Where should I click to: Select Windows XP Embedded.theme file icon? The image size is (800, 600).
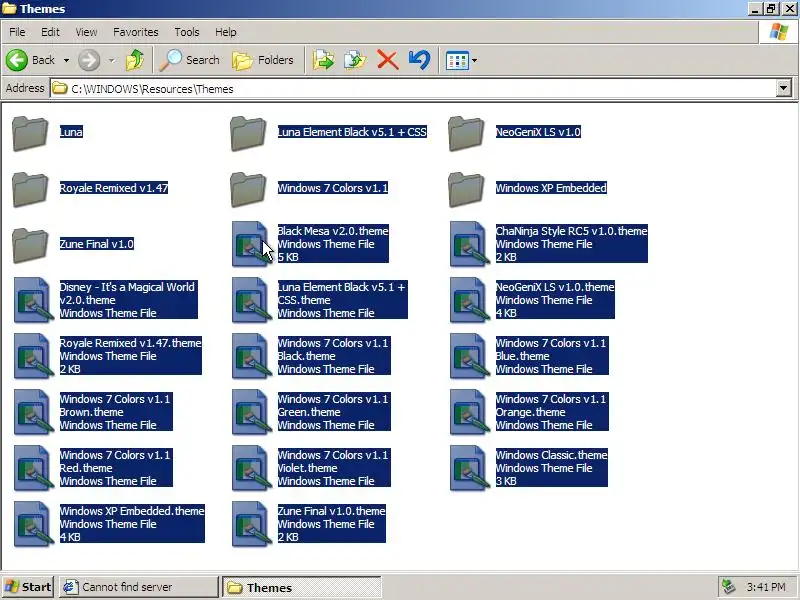pyautogui.click(x=33, y=524)
